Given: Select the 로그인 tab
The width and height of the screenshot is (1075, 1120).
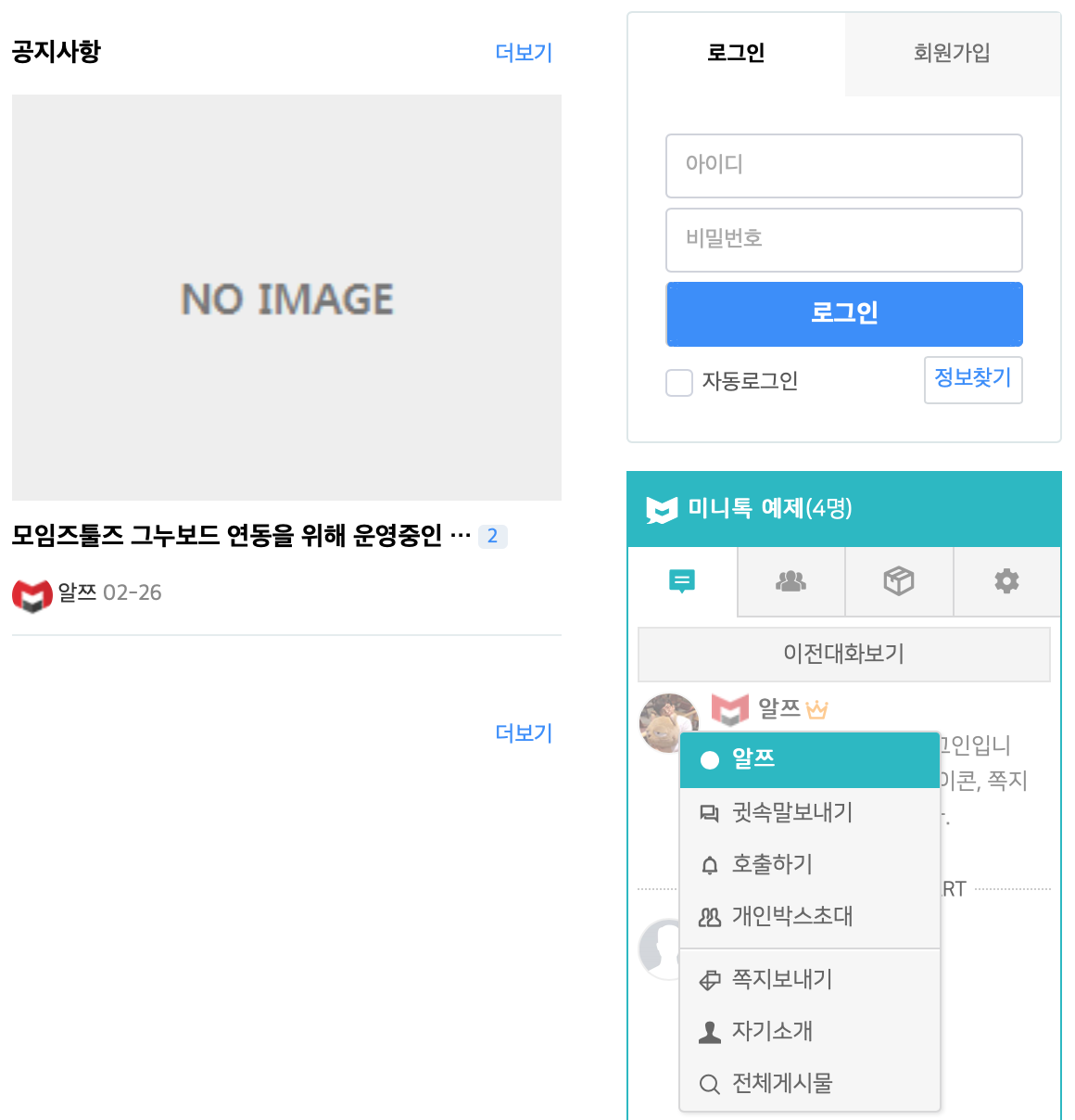Looking at the screenshot, I should click(736, 54).
